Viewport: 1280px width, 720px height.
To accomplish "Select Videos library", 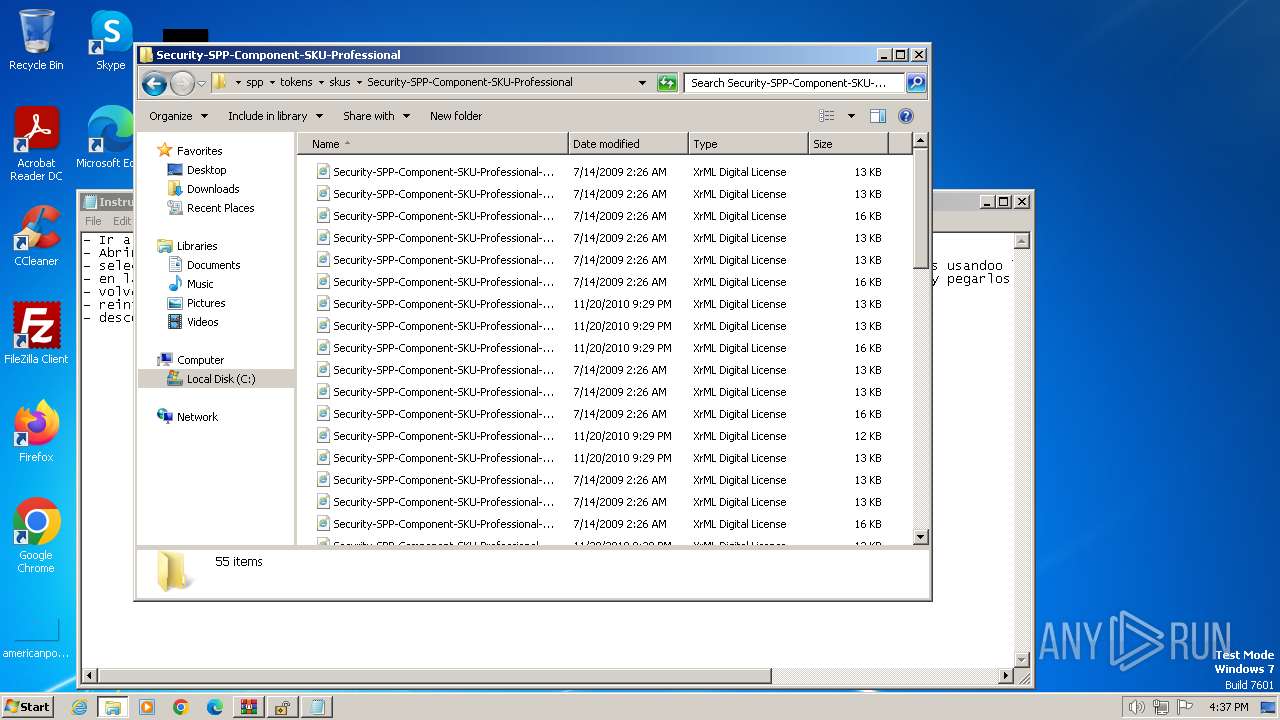I will [x=202, y=322].
